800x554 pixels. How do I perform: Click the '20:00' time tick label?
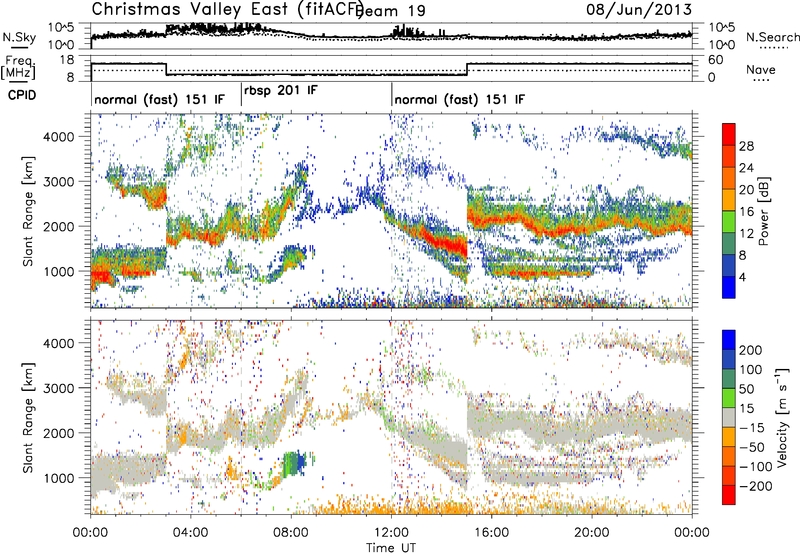click(592, 533)
